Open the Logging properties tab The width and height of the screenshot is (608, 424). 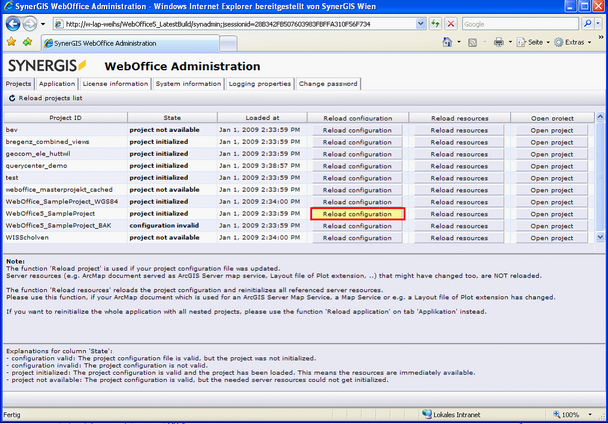260,84
